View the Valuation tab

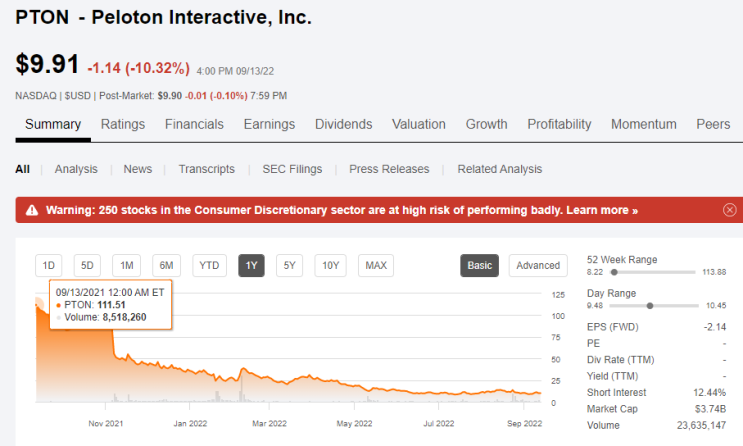[x=419, y=124]
